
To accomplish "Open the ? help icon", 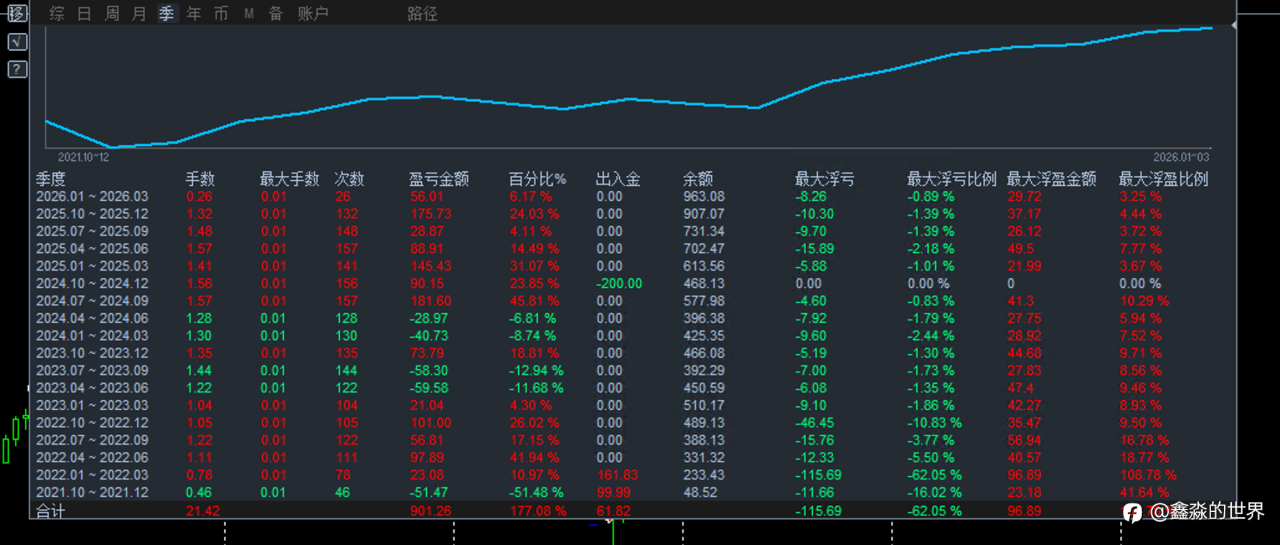I will coord(17,69).
